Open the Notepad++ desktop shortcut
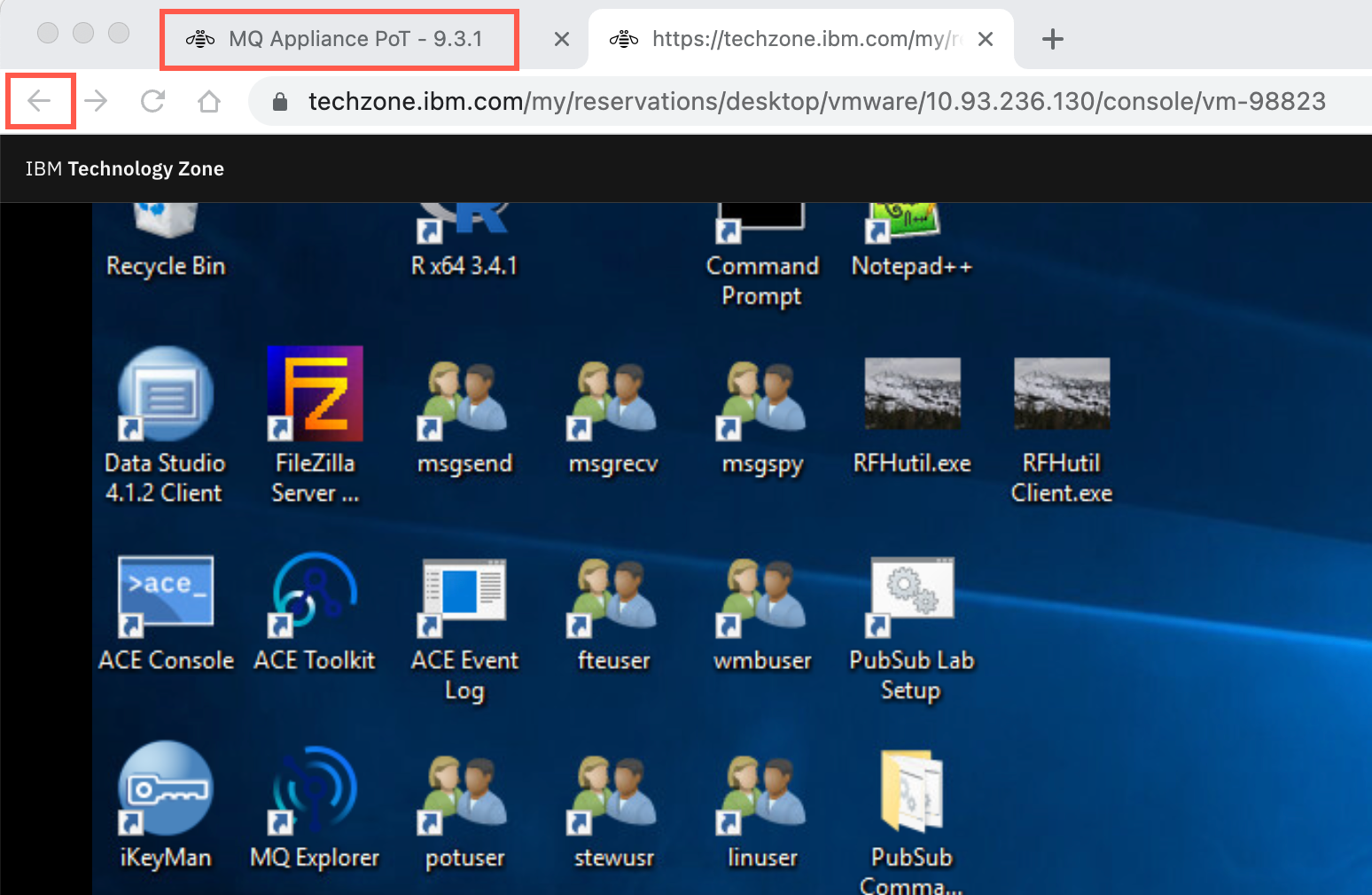 (912, 241)
